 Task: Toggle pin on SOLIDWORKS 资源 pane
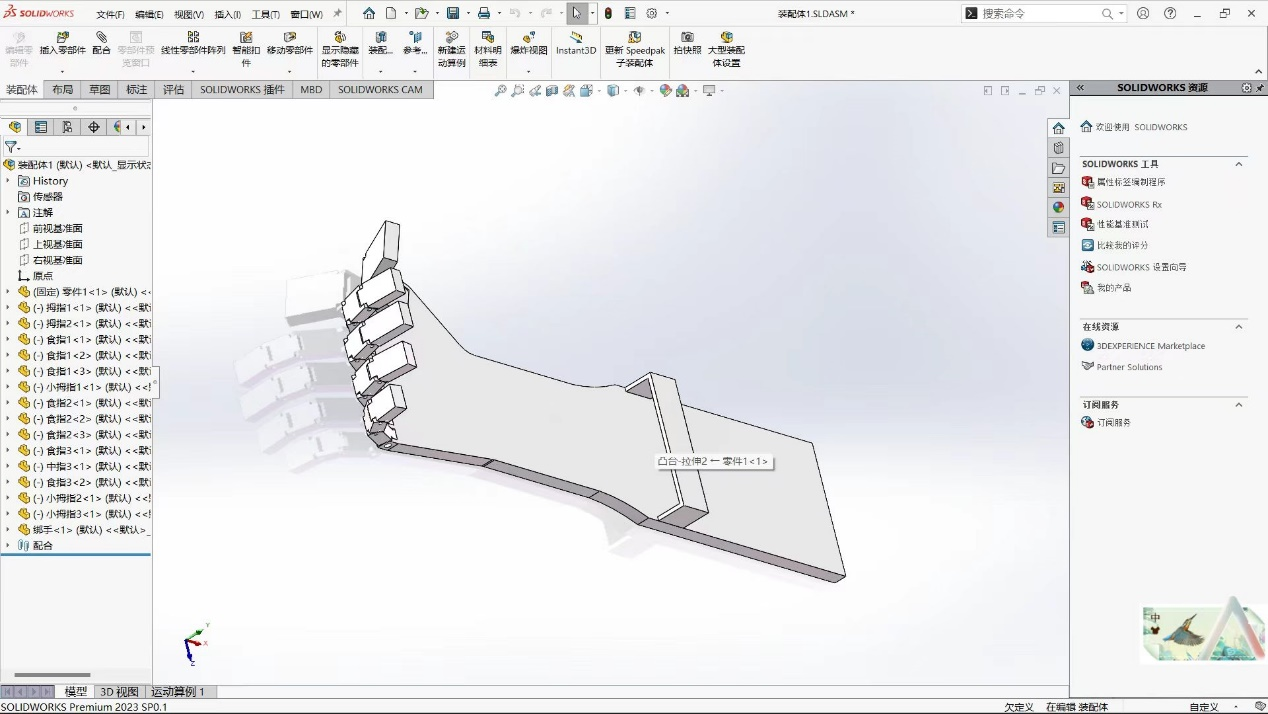click(x=1259, y=88)
